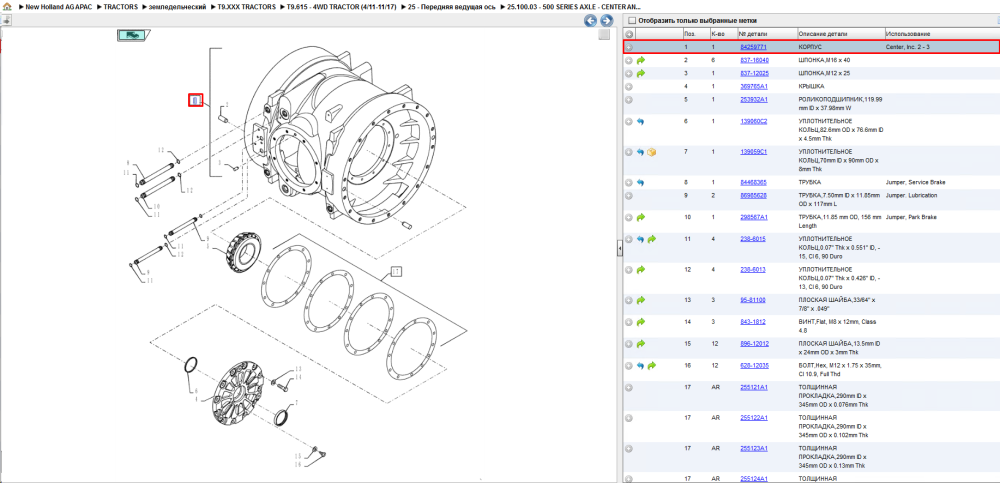The image size is (1000, 483).
Task: Select the 'КРЫШКА' description text
Action: 811,86
